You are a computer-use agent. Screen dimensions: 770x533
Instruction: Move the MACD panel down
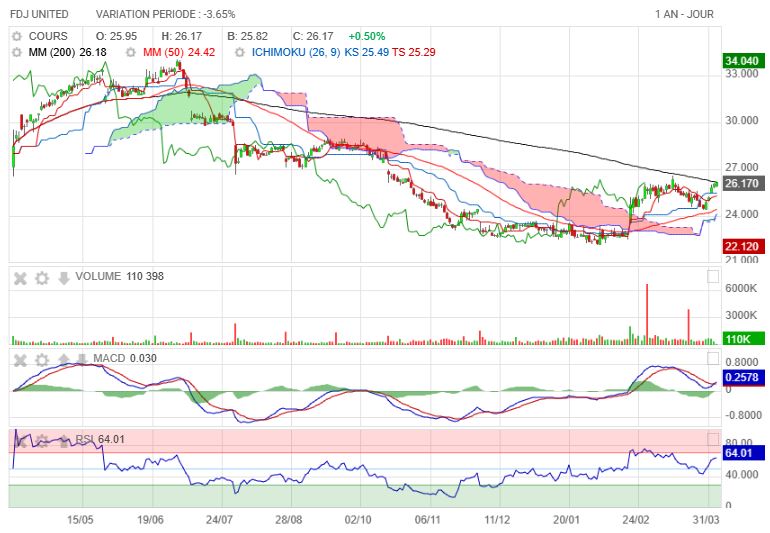(x=82, y=360)
